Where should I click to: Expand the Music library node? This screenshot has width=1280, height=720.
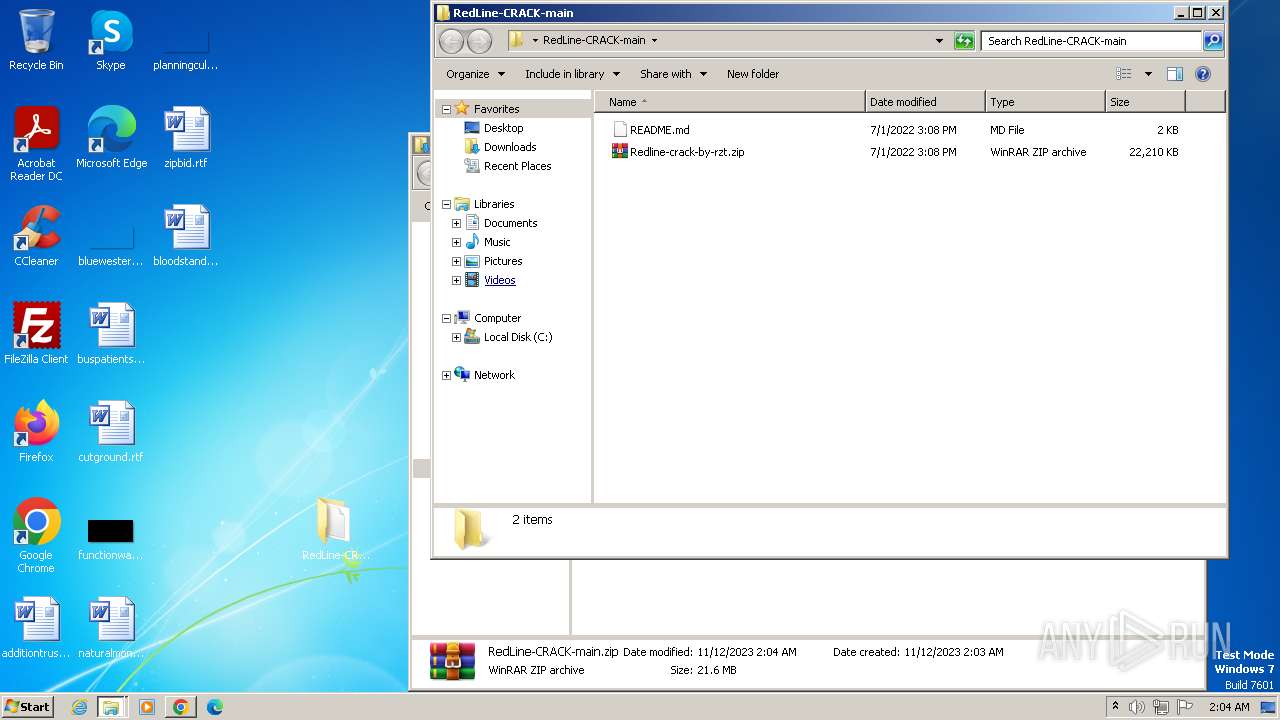[456, 242]
